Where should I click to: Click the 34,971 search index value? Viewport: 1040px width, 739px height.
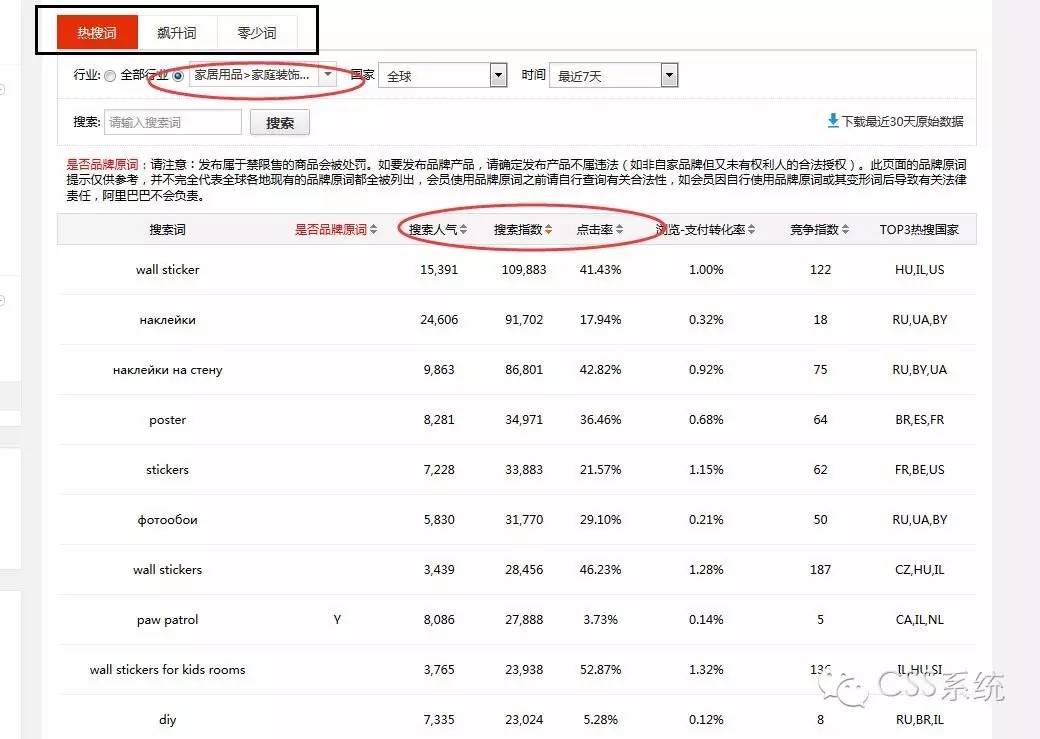tap(524, 420)
